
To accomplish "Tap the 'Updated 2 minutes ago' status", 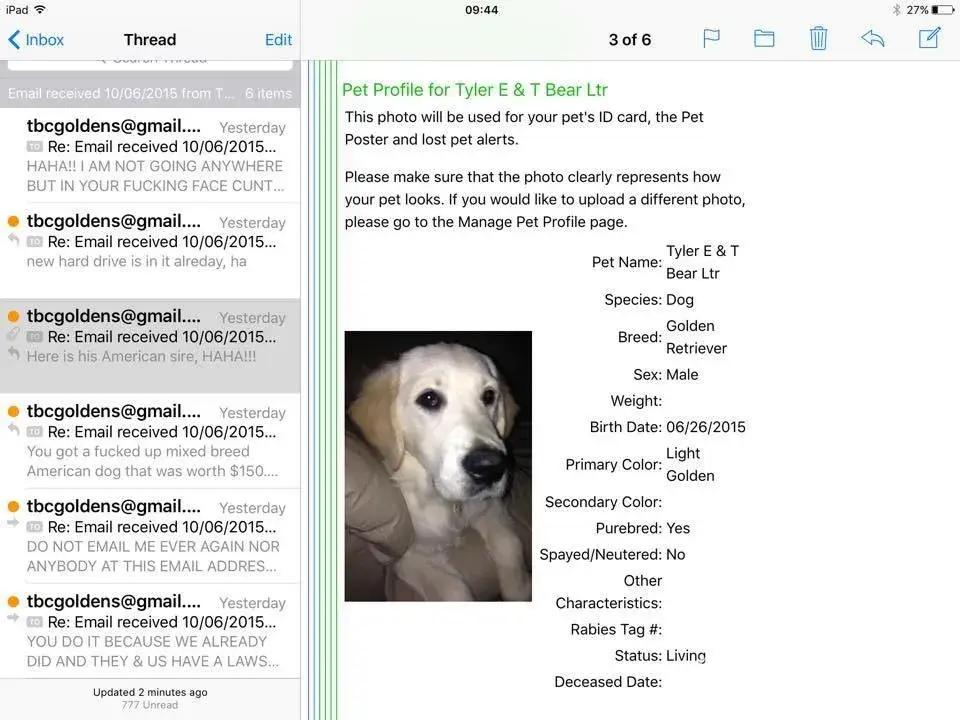I will [x=150, y=692].
